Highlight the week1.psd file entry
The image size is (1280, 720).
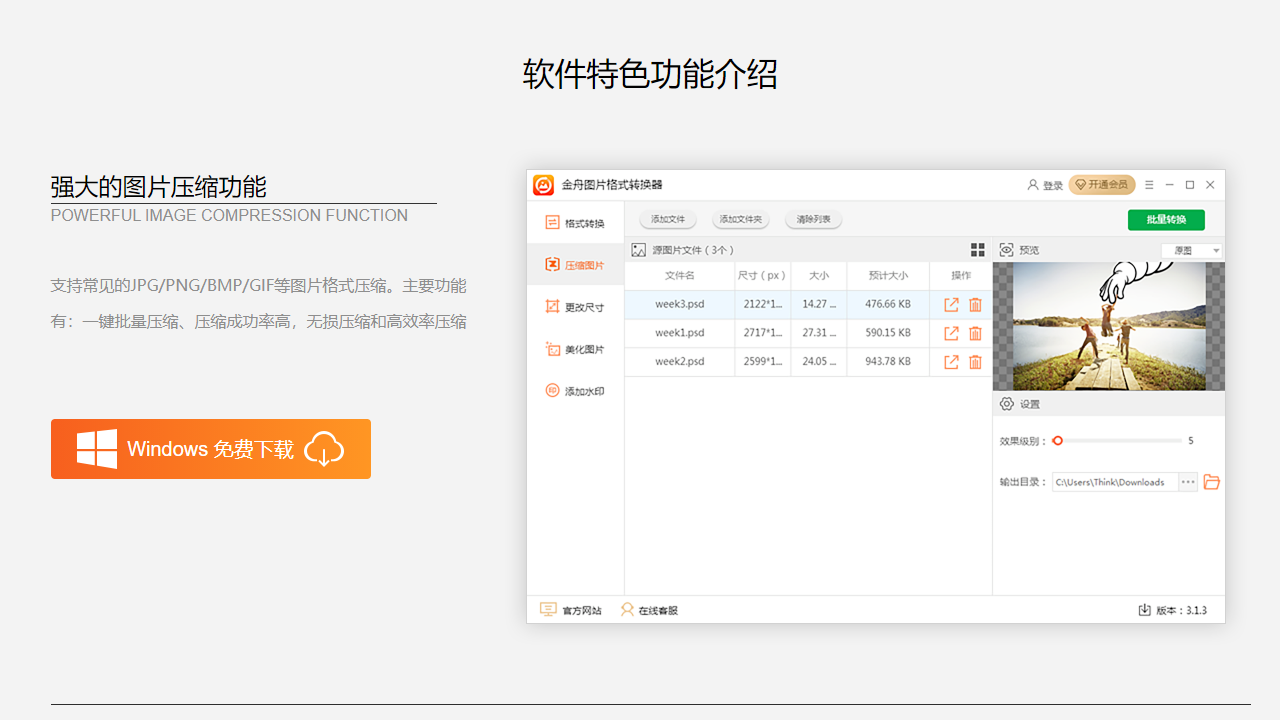pyautogui.click(x=680, y=333)
